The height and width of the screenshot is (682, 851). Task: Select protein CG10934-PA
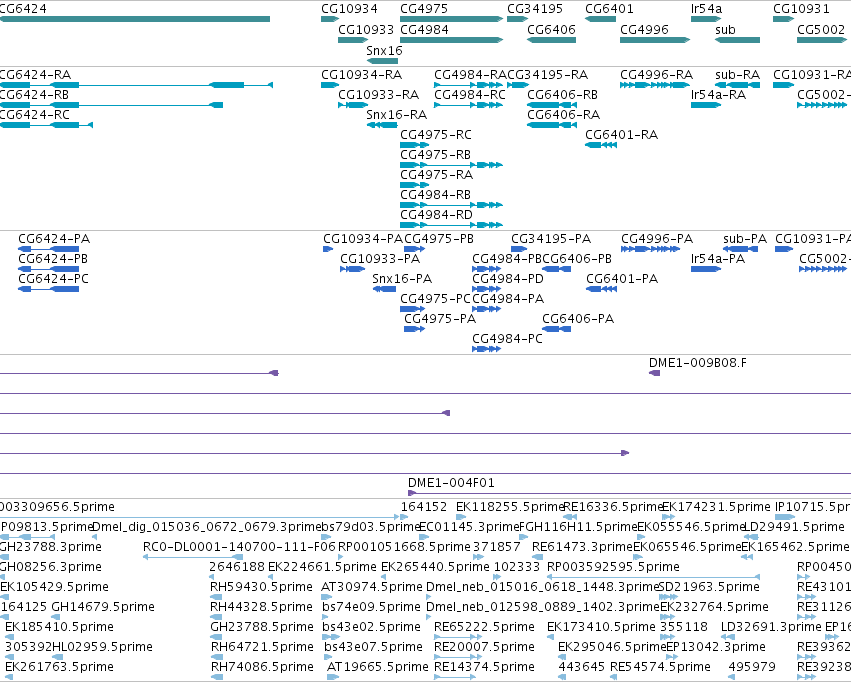[328, 249]
